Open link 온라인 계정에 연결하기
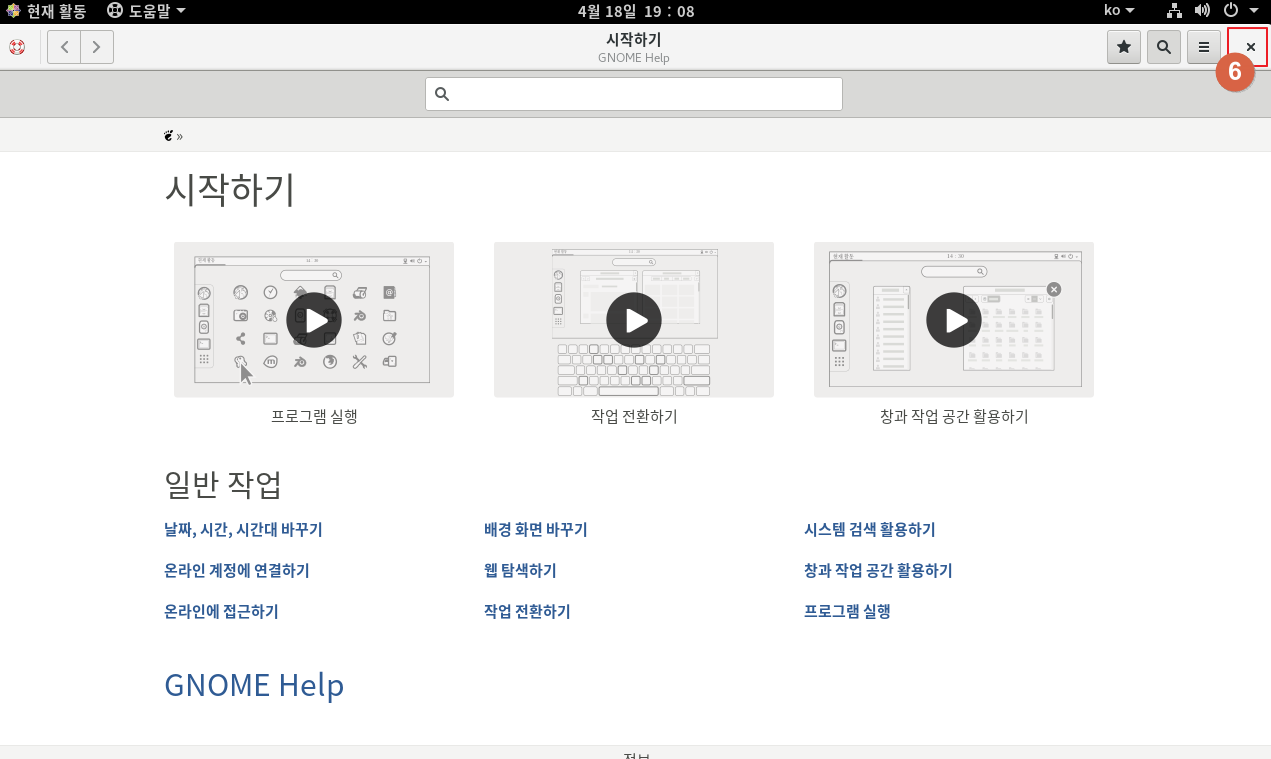 tap(237, 571)
